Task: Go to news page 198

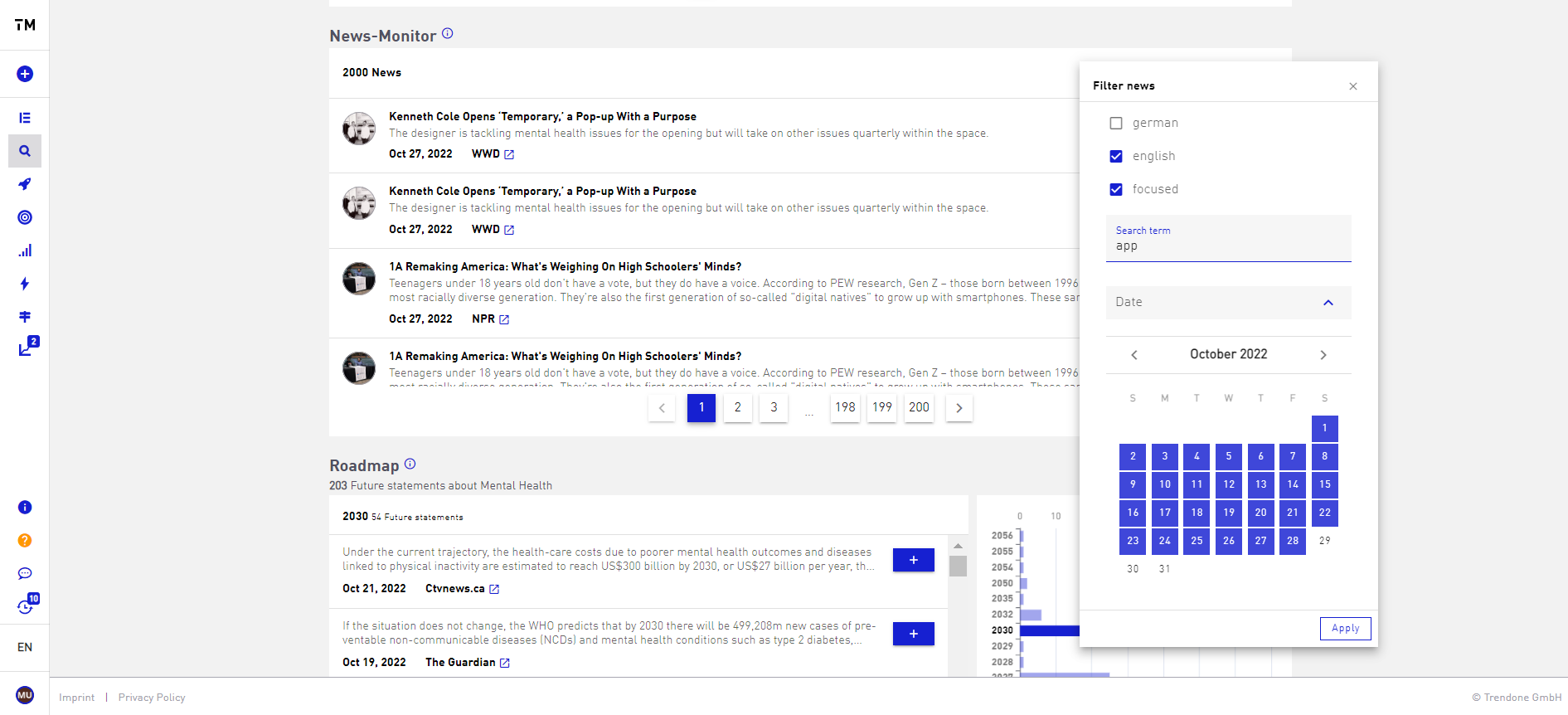Action: point(845,407)
